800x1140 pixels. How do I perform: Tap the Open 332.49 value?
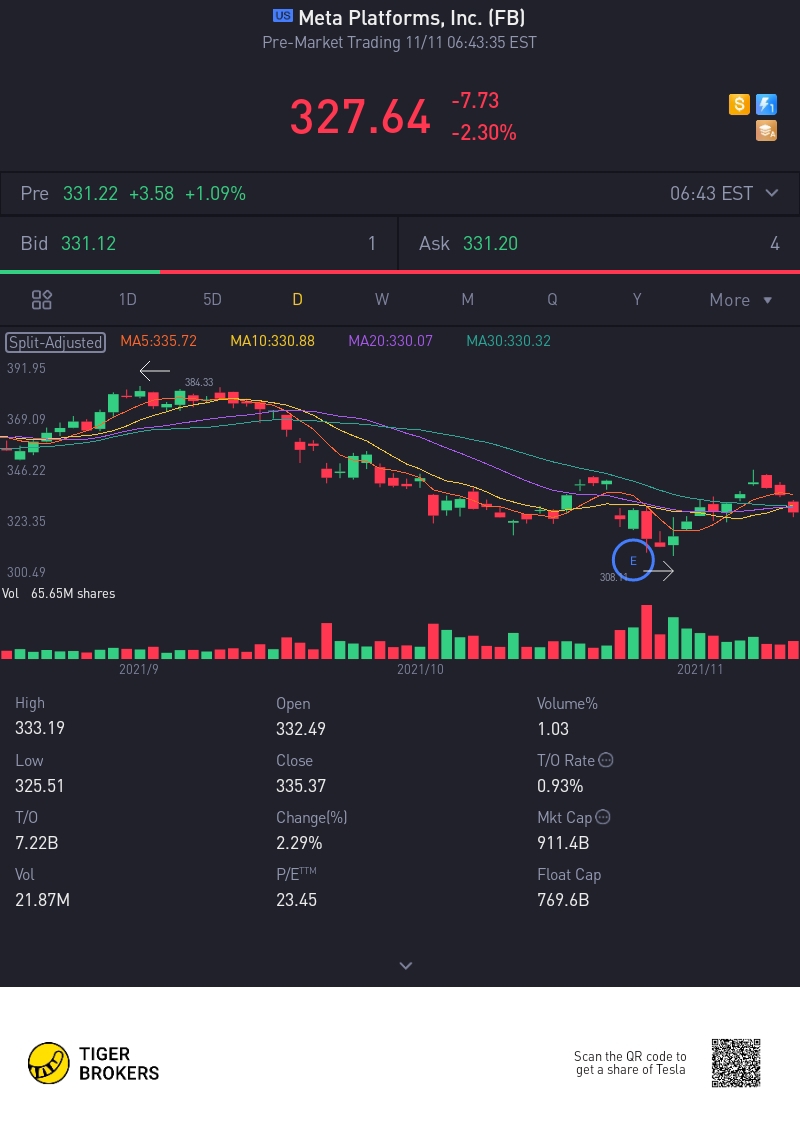(x=300, y=728)
